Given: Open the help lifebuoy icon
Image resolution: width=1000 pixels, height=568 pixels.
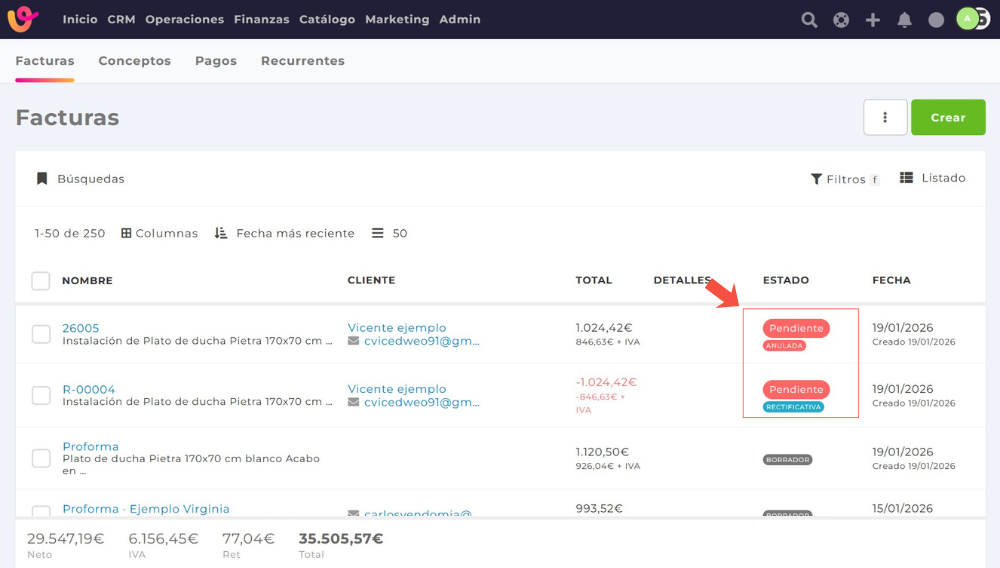Looking at the screenshot, I should 841,20.
